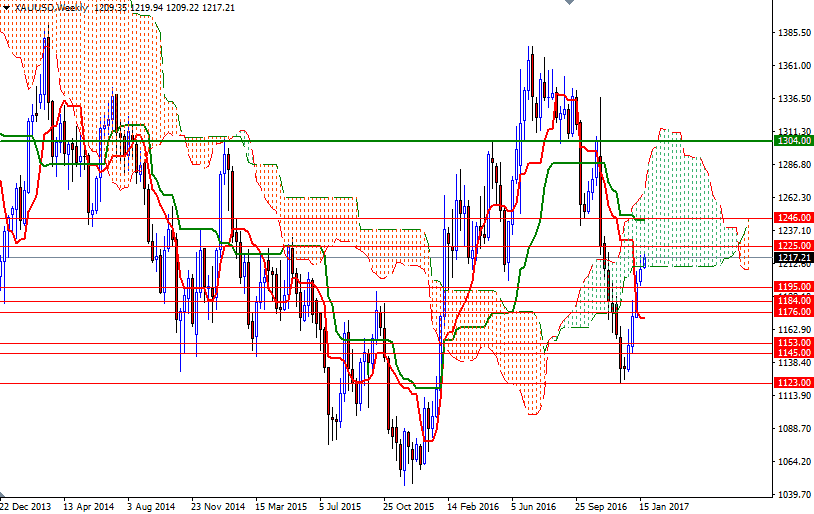The image size is (814, 514).
Task: Click the 5 Jun 2016 date label
Action: [533, 507]
